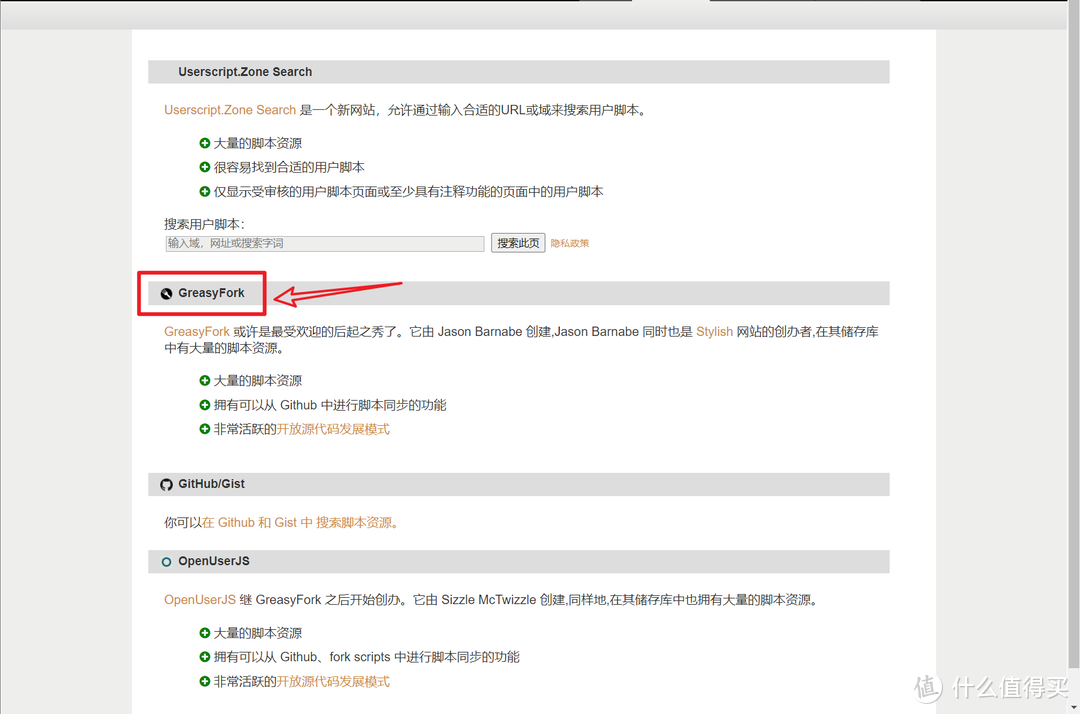The height and width of the screenshot is (714, 1080).
Task: Click the text 拥有可以从 Github 中进行脚本同步的功能
Action: pyautogui.click(x=330, y=405)
